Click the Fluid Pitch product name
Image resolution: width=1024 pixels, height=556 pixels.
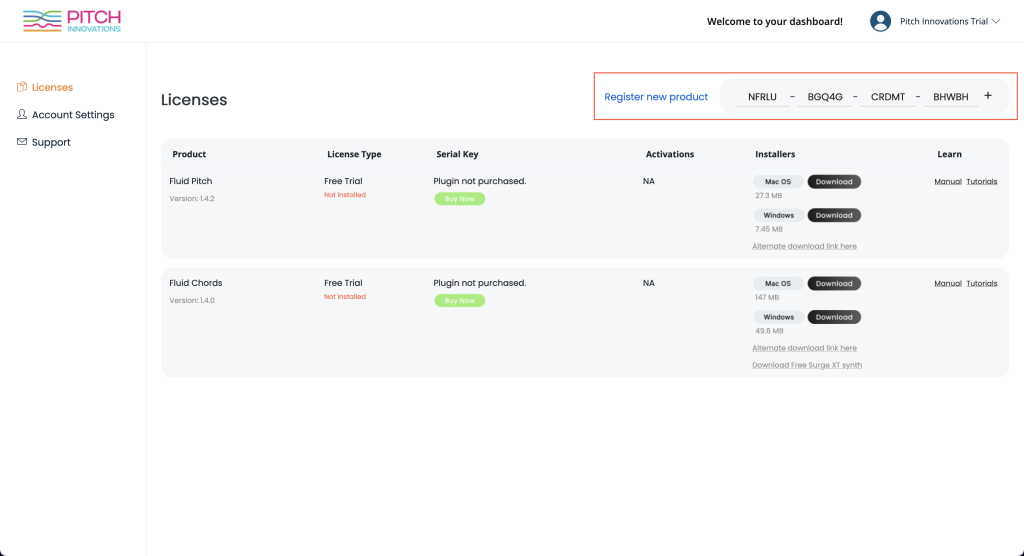191,181
